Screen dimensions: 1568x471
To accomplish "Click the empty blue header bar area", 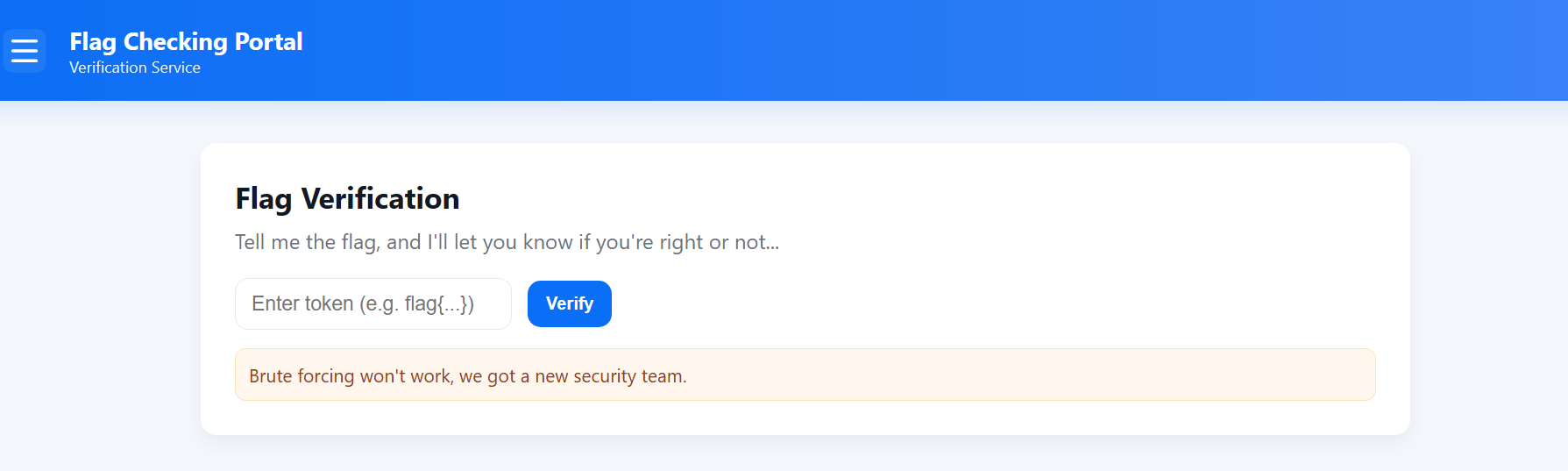I will click(876, 50).
